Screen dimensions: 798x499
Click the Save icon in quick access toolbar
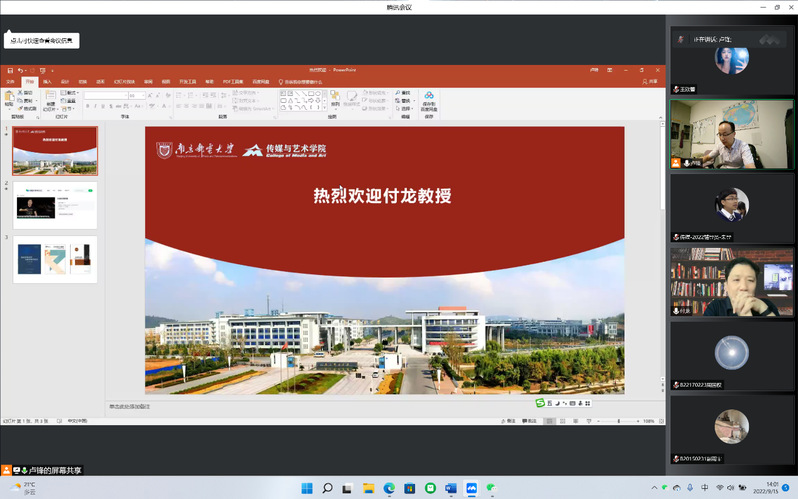click(10, 70)
